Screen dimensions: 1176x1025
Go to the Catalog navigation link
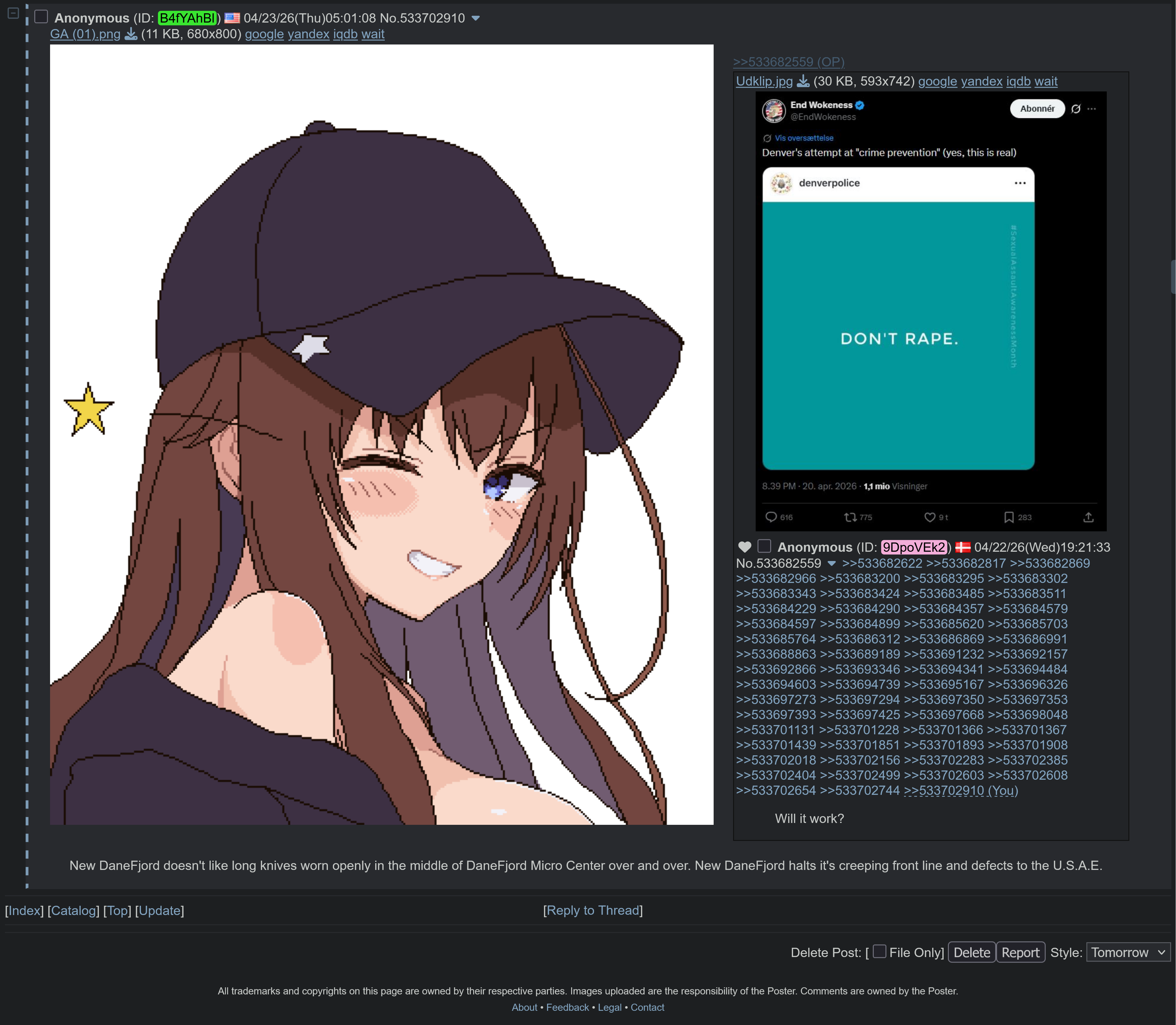[x=73, y=910]
